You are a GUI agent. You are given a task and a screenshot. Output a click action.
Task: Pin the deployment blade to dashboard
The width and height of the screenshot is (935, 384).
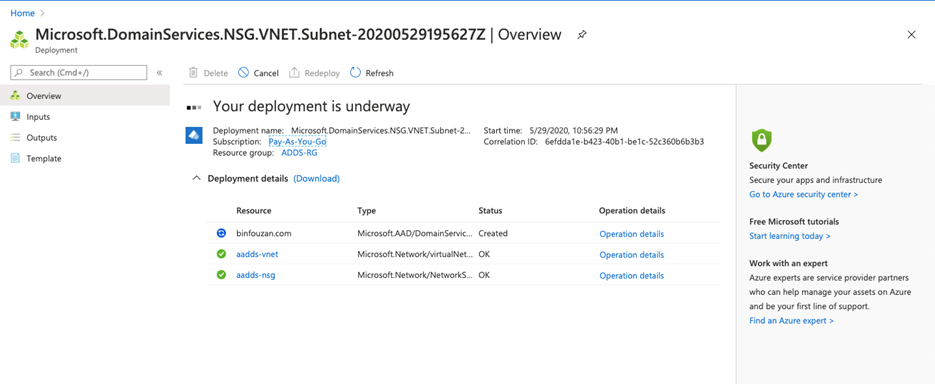pos(582,35)
